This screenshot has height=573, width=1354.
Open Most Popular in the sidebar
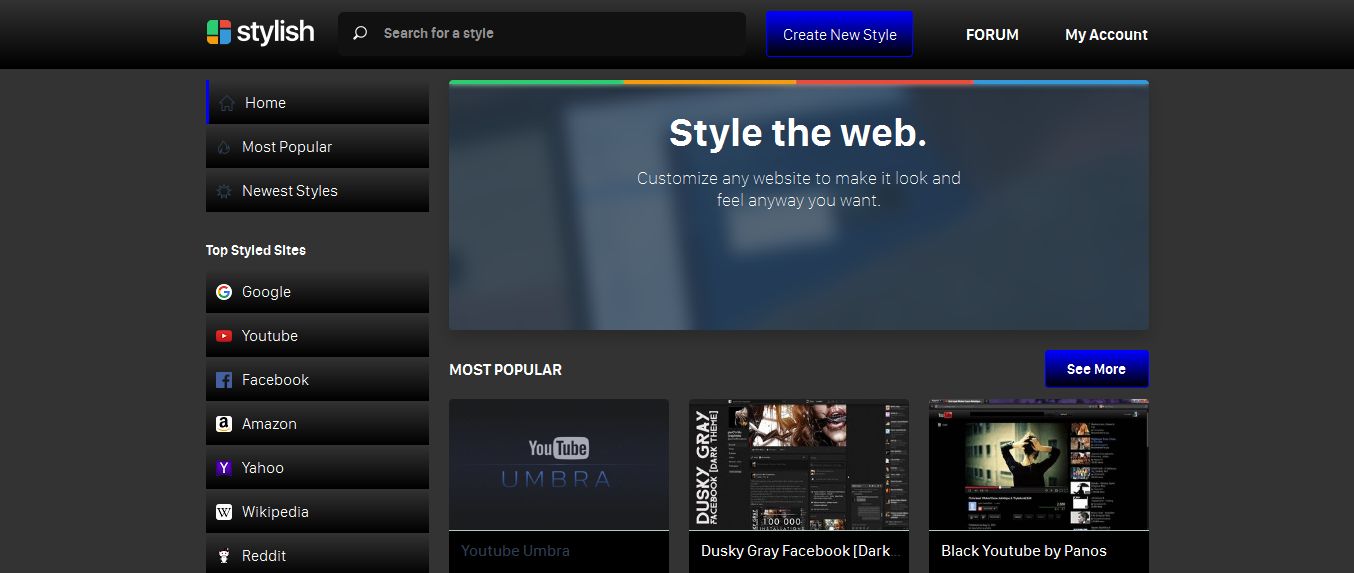(x=317, y=146)
